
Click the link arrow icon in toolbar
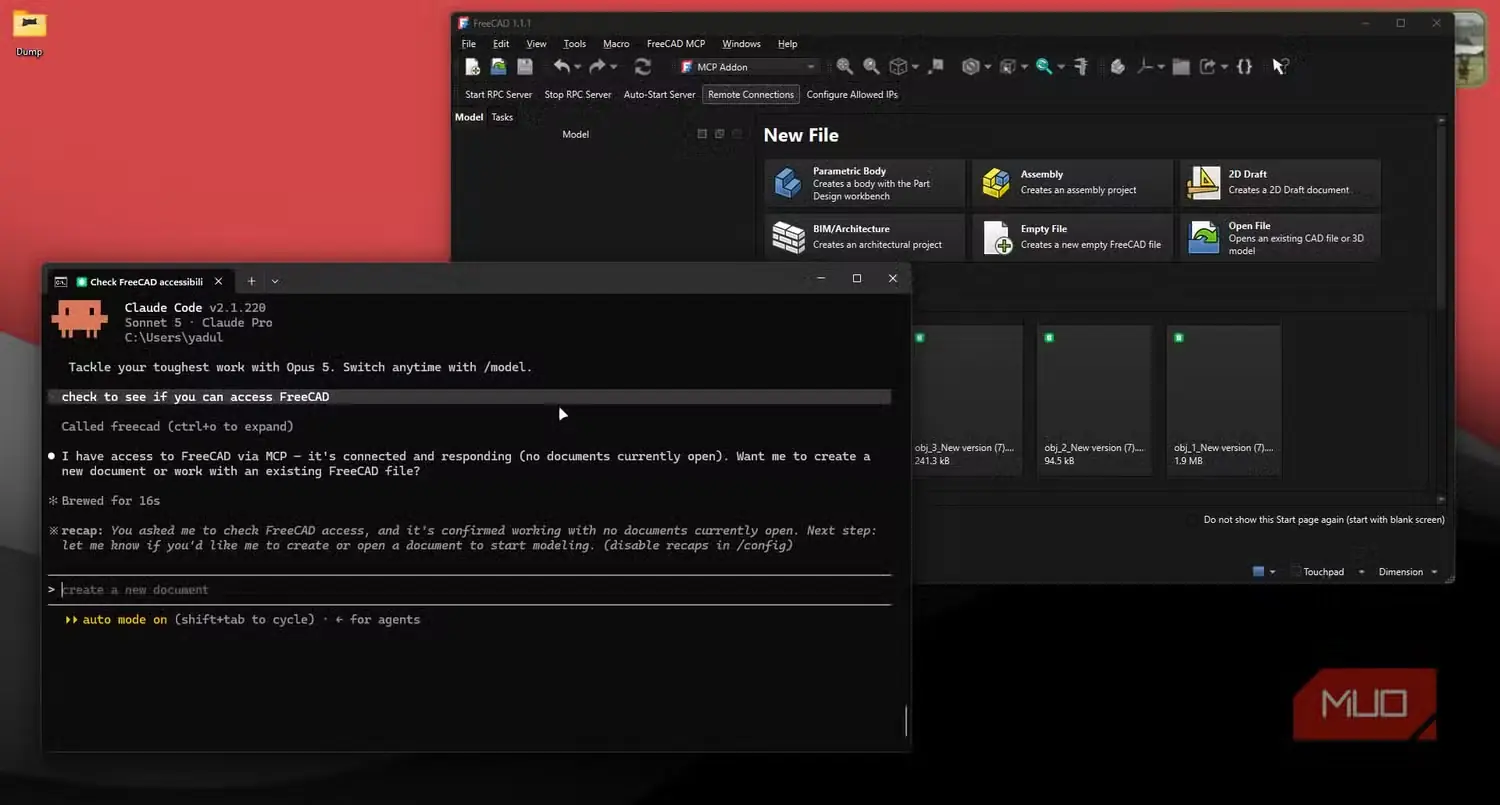[x=1208, y=67]
